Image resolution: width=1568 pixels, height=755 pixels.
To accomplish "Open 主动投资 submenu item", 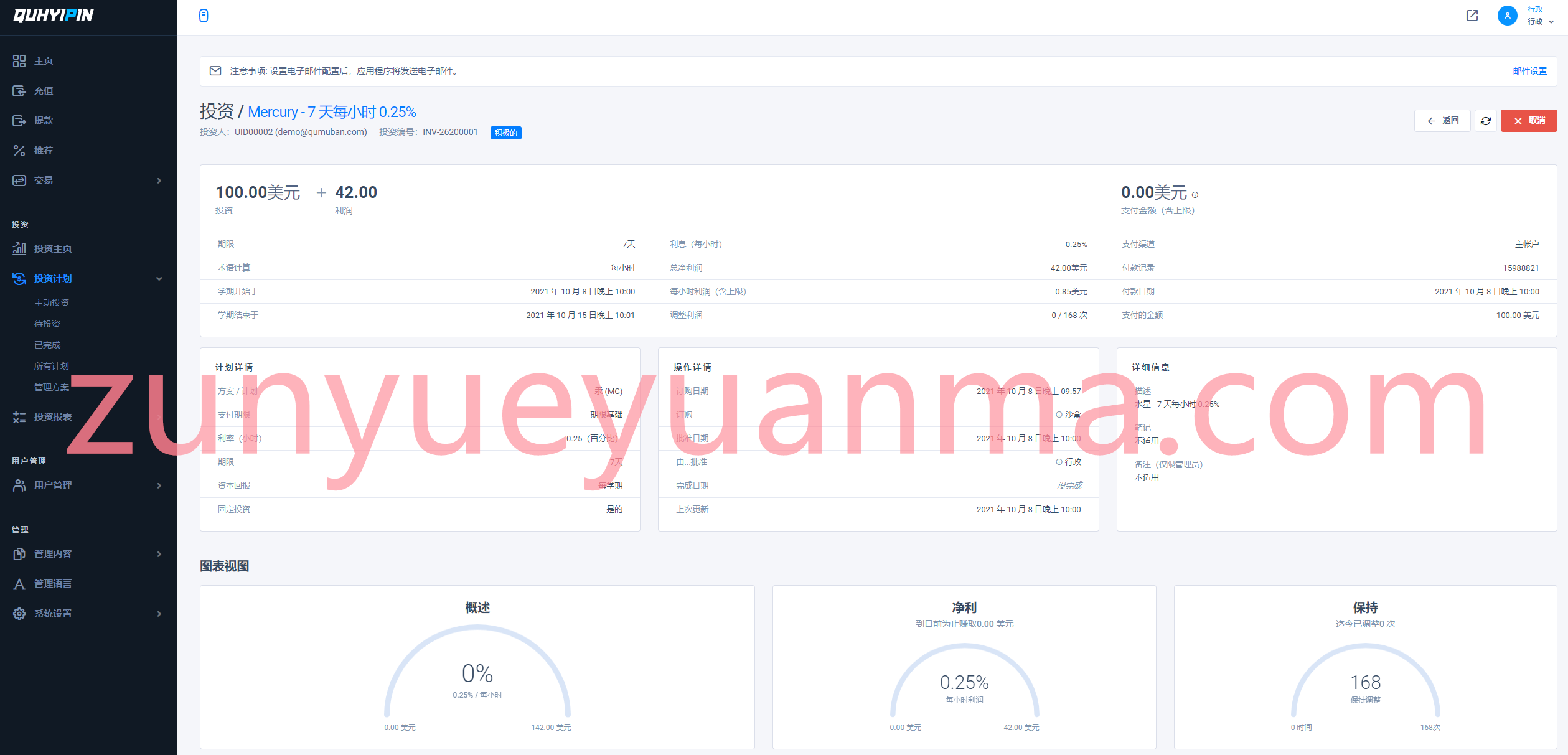I will click(x=52, y=302).
